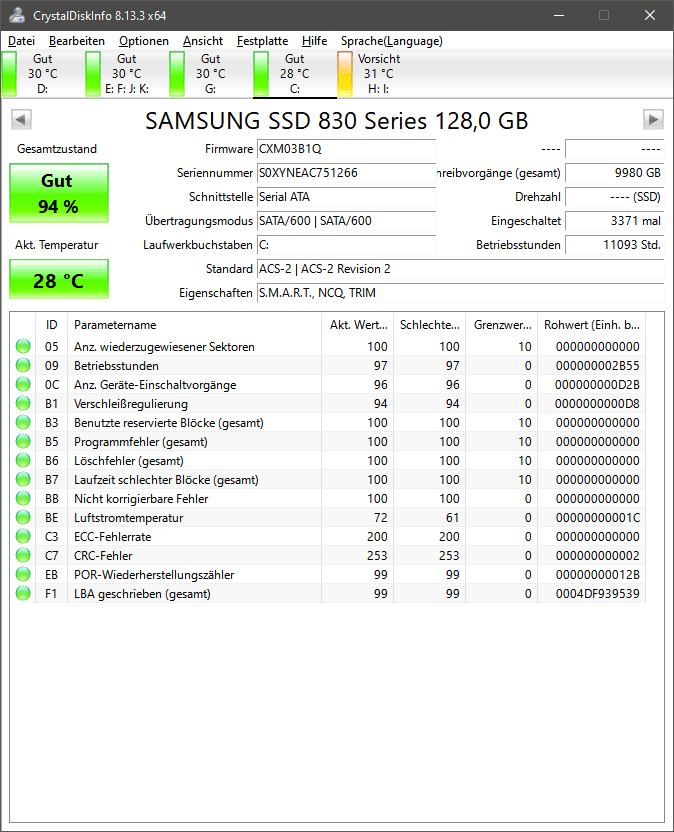The width and height of the screenshot is (674, 832).
Task: Click the ID column header
Action: [51, 325]
